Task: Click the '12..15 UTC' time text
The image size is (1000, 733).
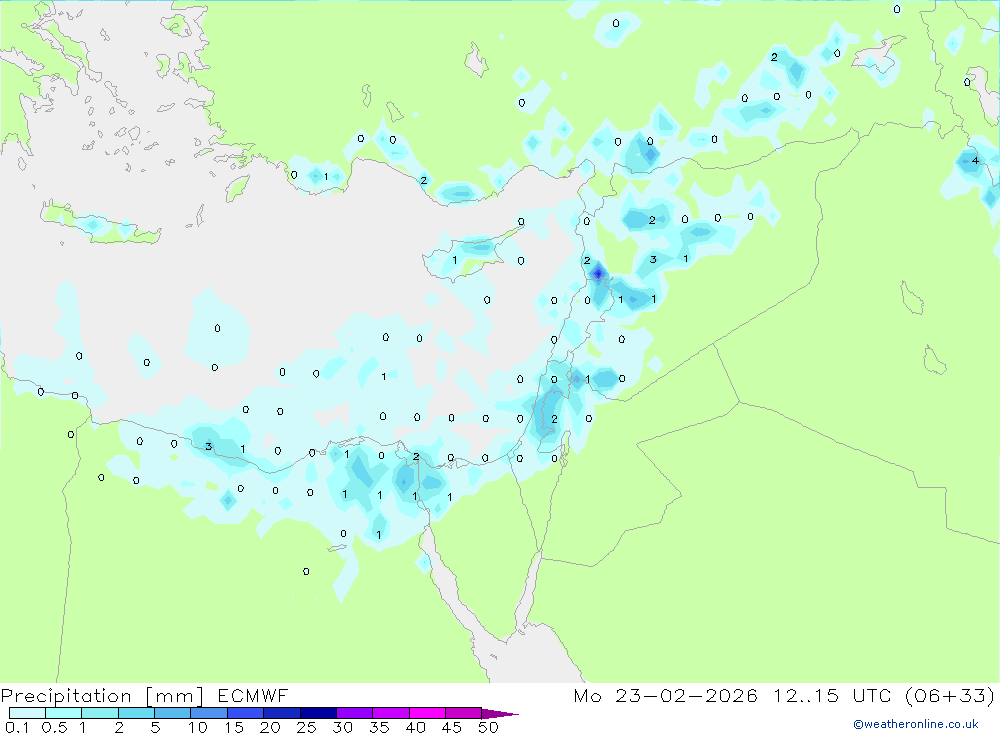Action: coord(832,695)
